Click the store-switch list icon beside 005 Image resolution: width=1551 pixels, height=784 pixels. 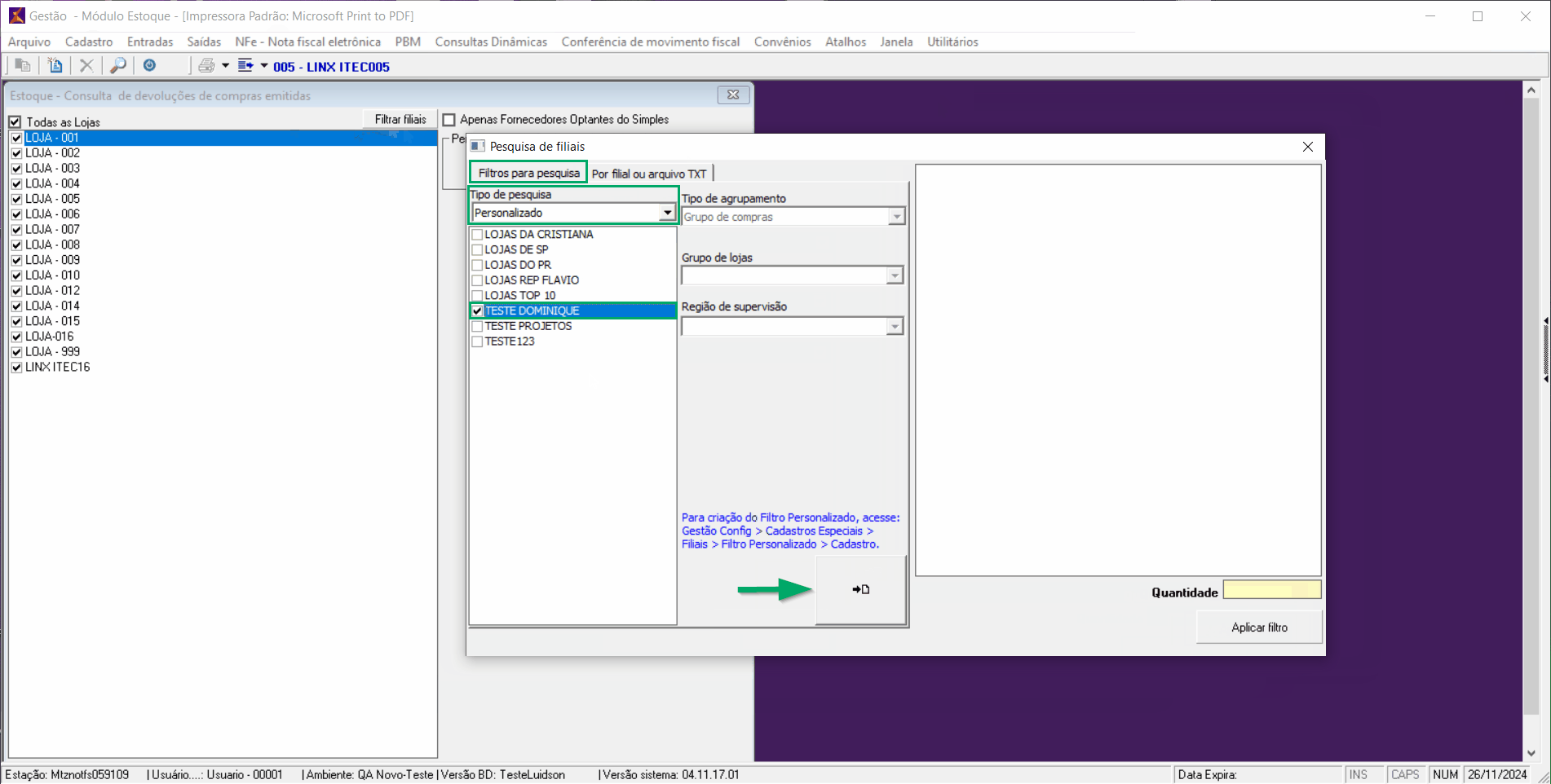(245, 65)
